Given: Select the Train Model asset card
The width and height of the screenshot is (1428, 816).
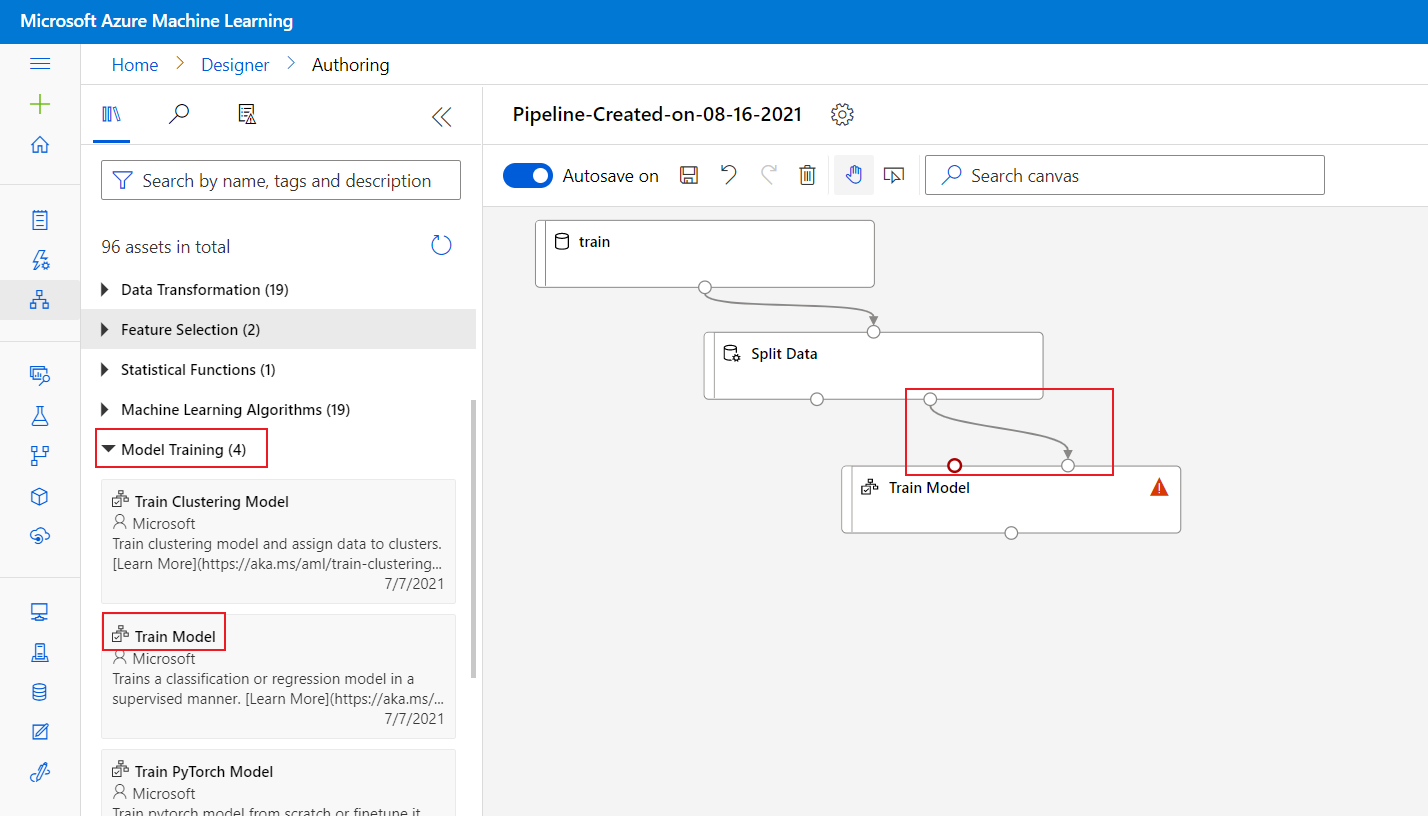Looking at the screenshot, I should (279, 676).
